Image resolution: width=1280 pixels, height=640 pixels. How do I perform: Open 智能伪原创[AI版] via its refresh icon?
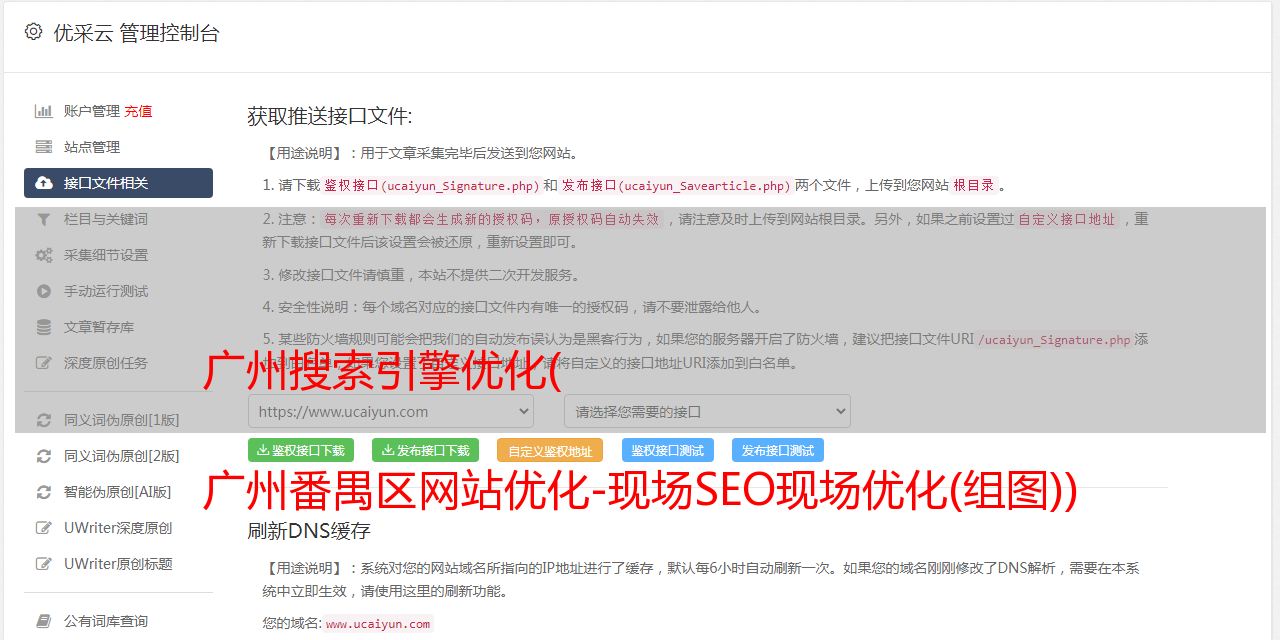coord(44,492)
